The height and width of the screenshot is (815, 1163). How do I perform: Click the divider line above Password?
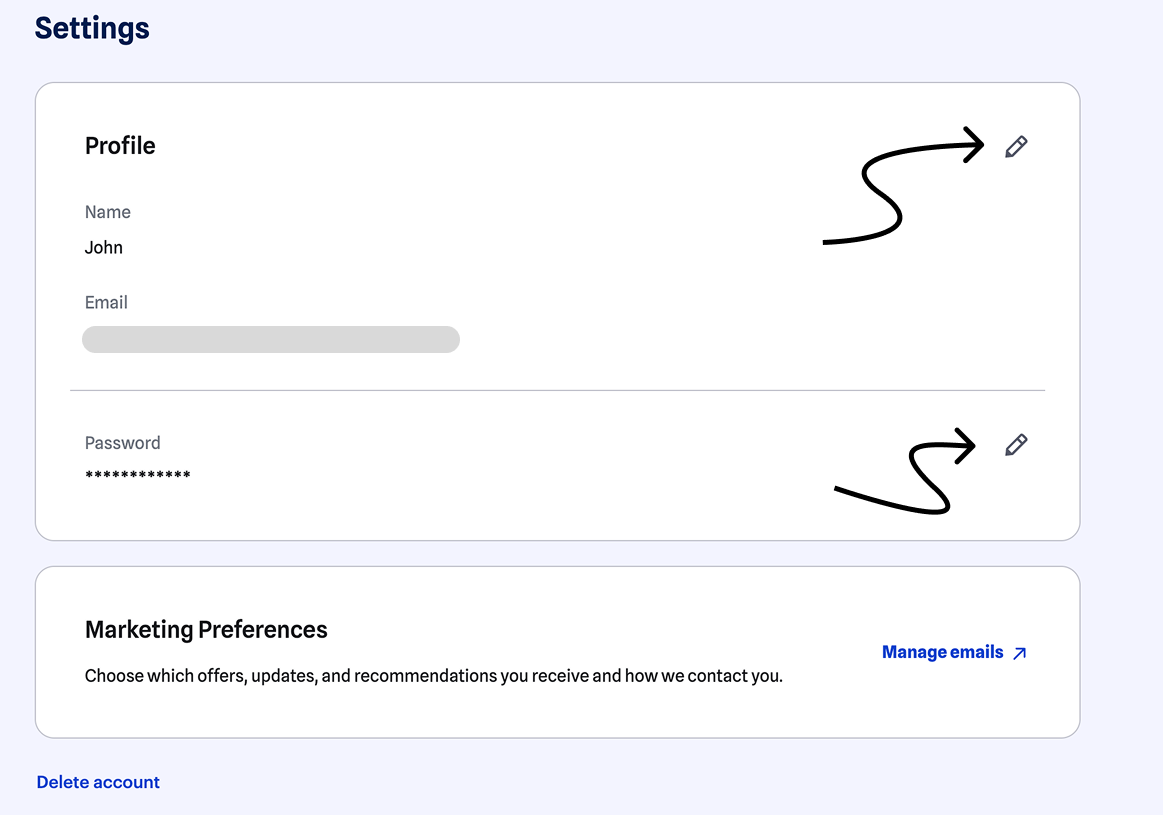558,390
